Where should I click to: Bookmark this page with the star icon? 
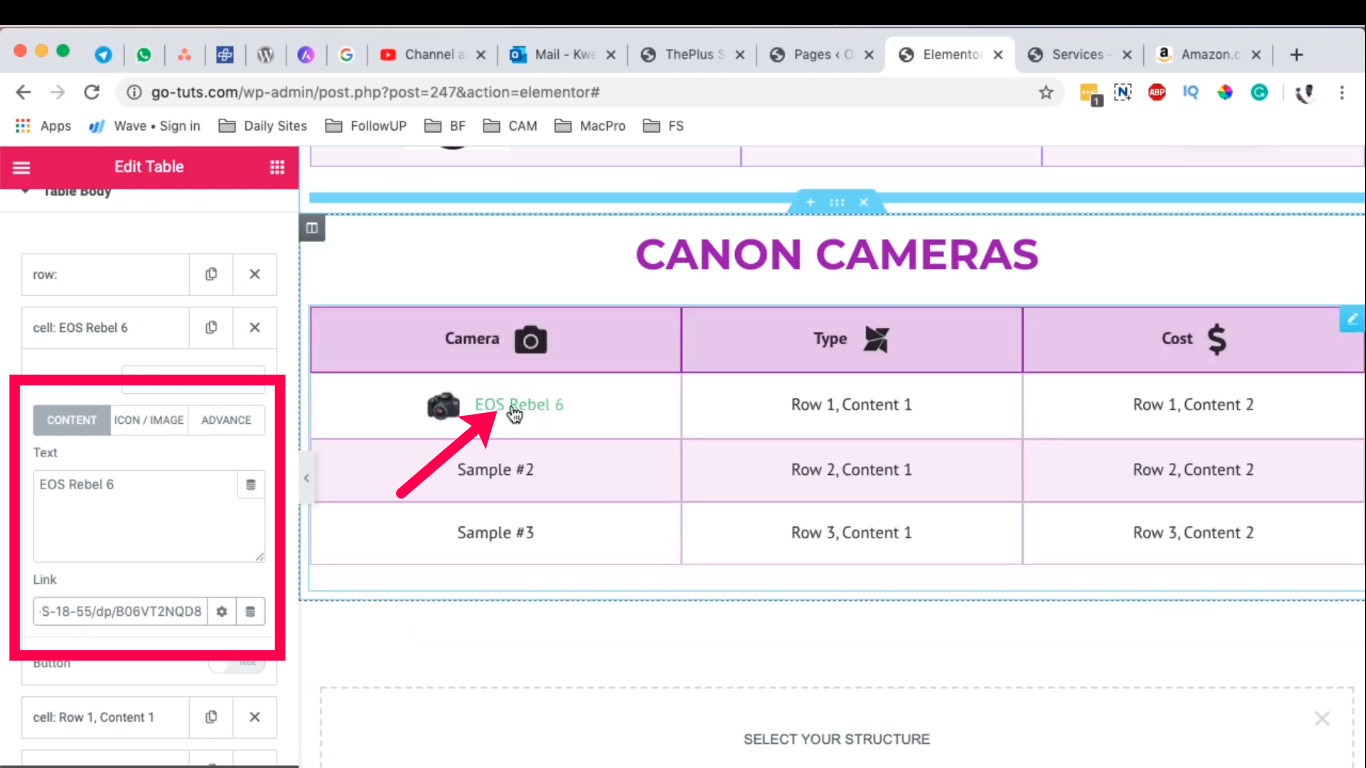[1046, 92]
